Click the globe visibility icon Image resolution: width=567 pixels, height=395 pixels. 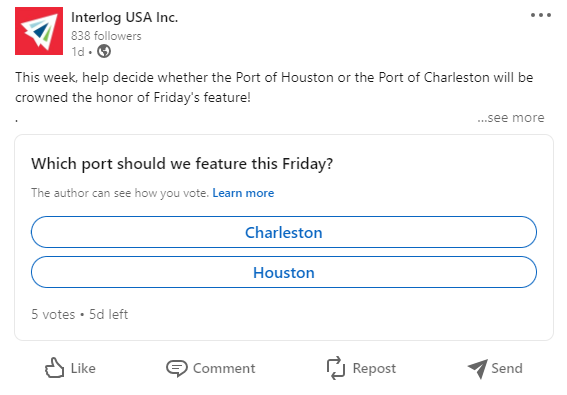coord(104,51)
